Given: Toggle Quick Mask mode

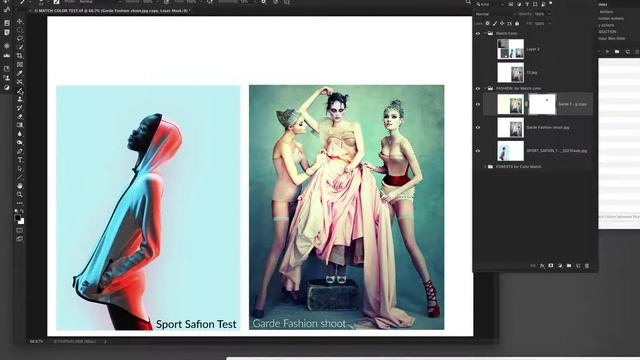Looking at the screenshot, I should tap(20, 231).
